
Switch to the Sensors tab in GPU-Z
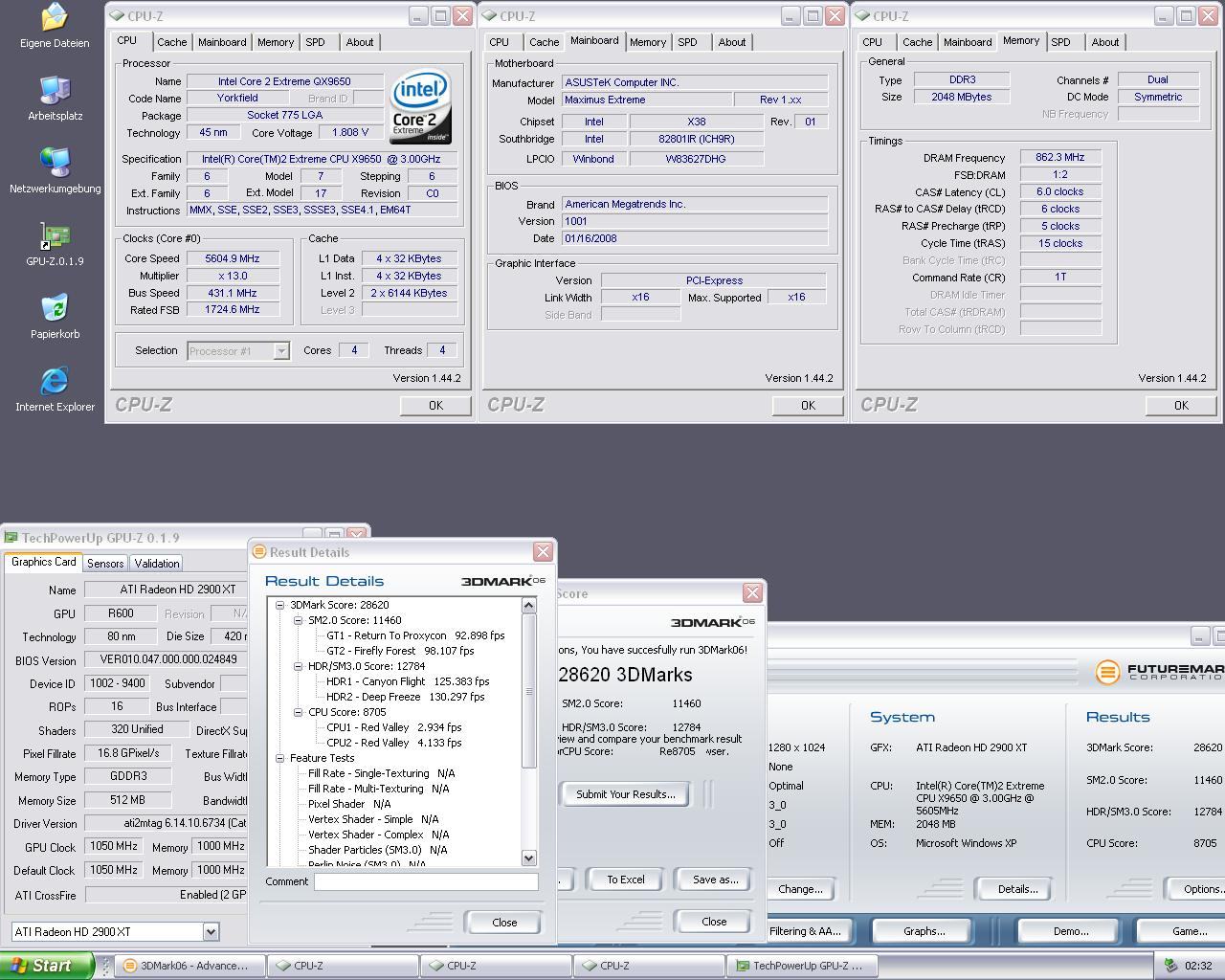(105, 564)
